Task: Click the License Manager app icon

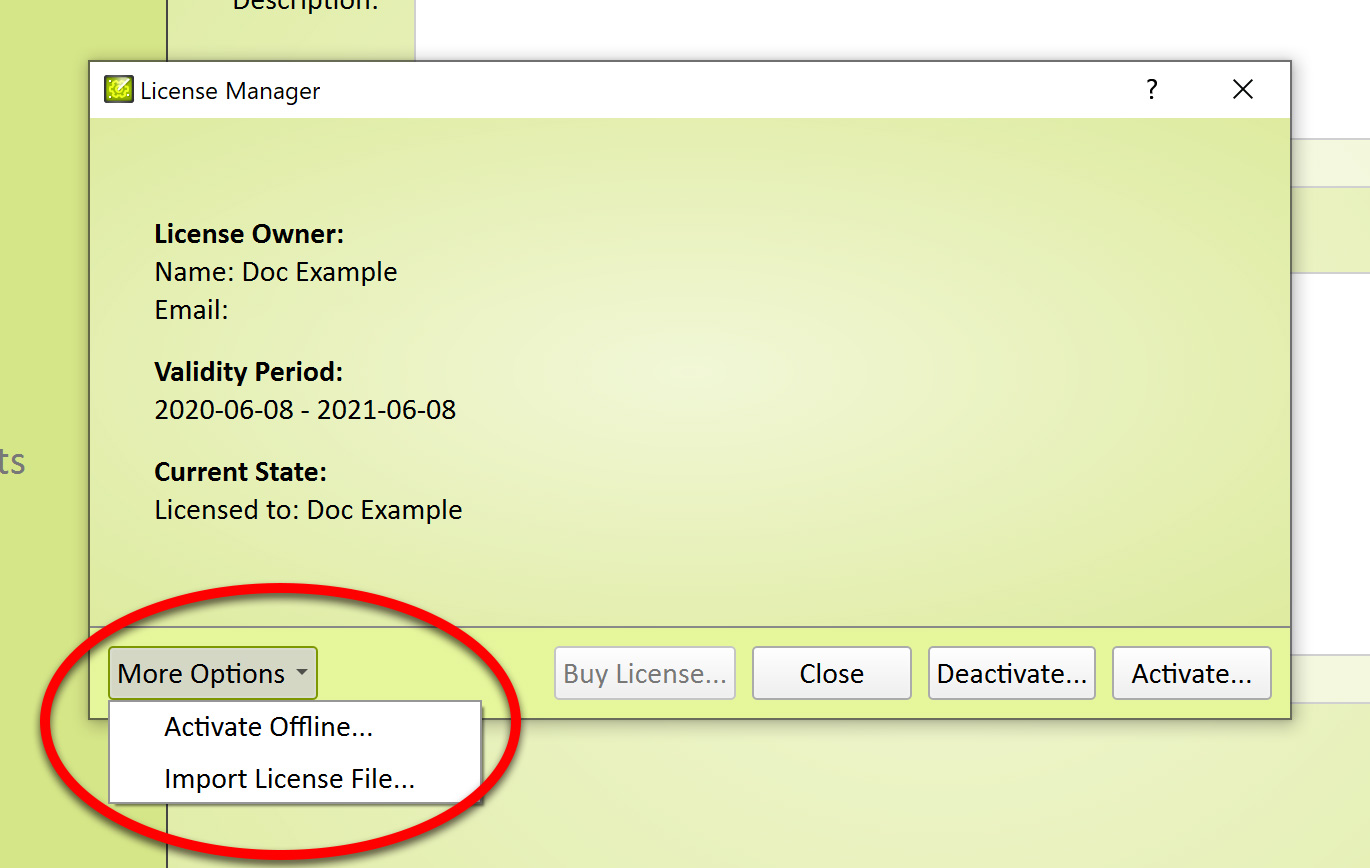Action: 119,90
